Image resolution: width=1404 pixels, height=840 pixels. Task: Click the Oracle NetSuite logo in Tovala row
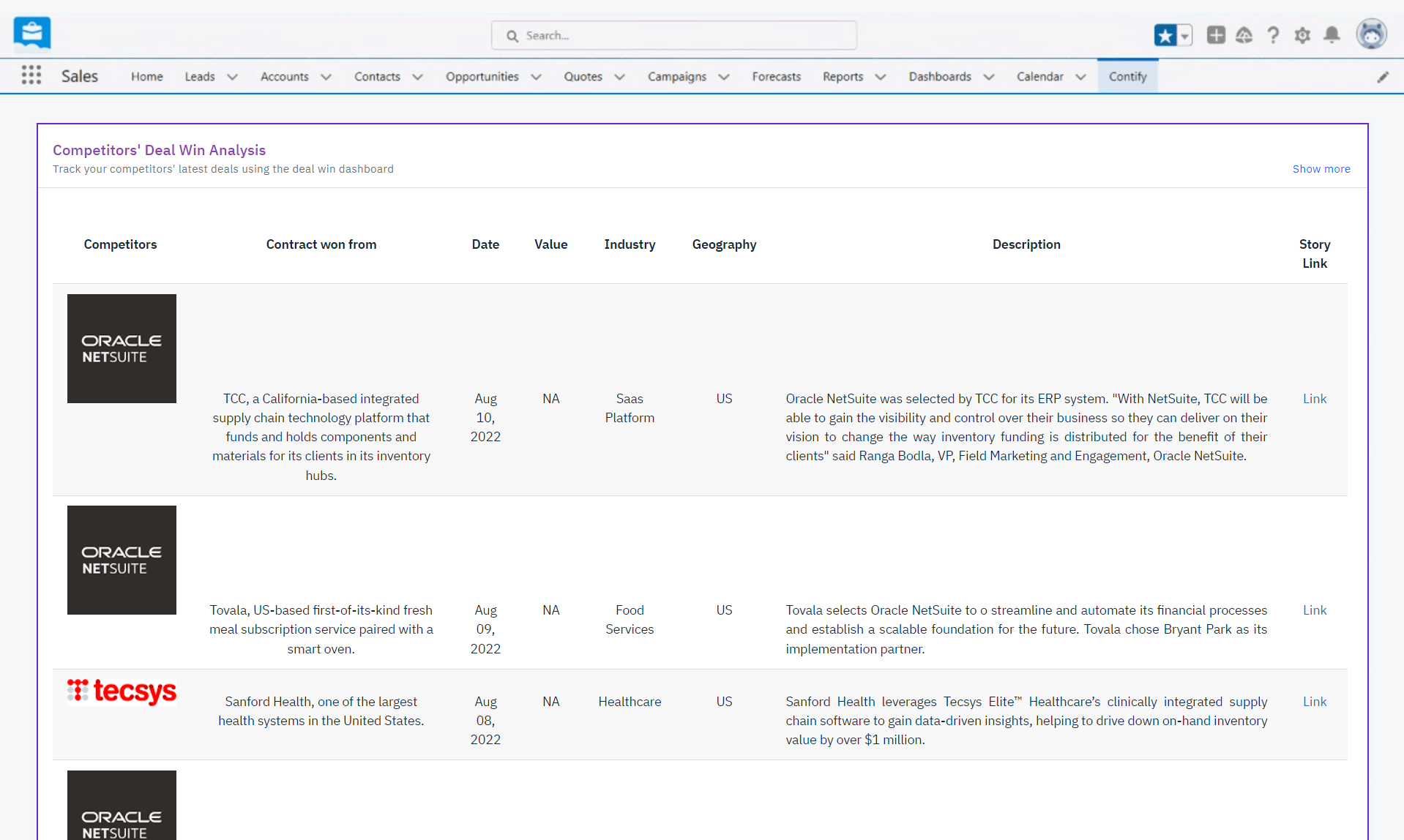[122, 560]
